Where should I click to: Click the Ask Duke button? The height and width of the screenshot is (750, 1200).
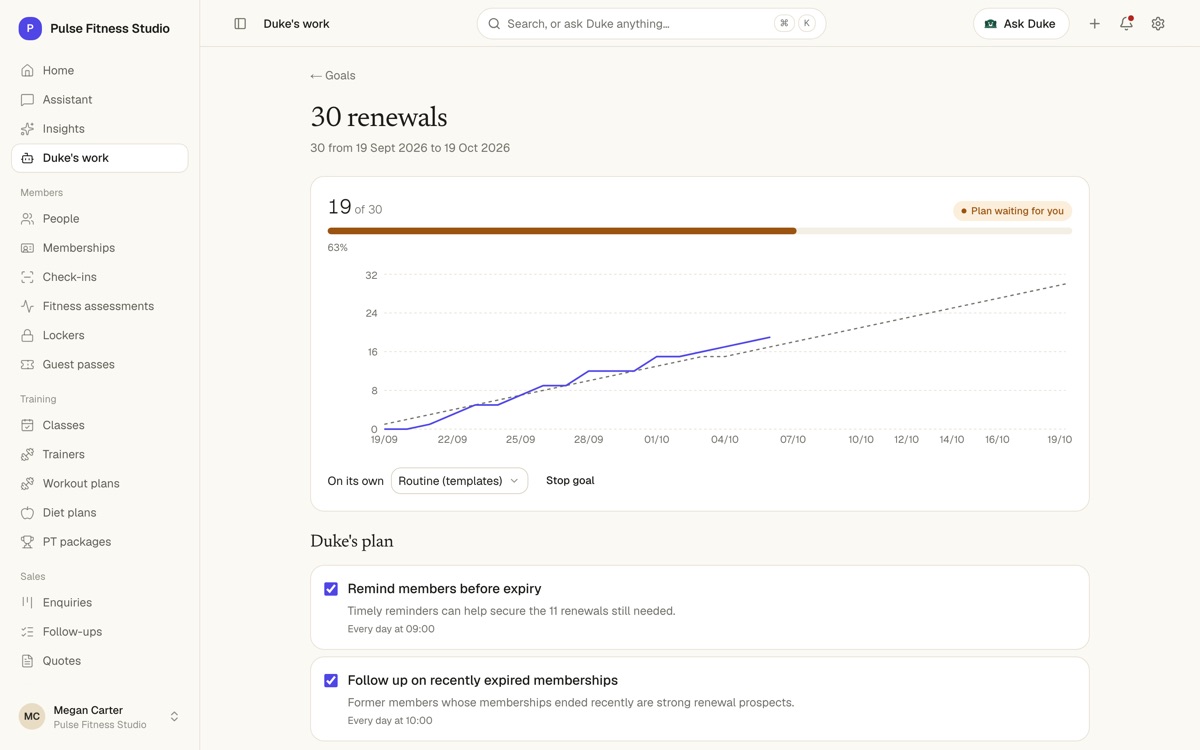tap(1021, 24)
